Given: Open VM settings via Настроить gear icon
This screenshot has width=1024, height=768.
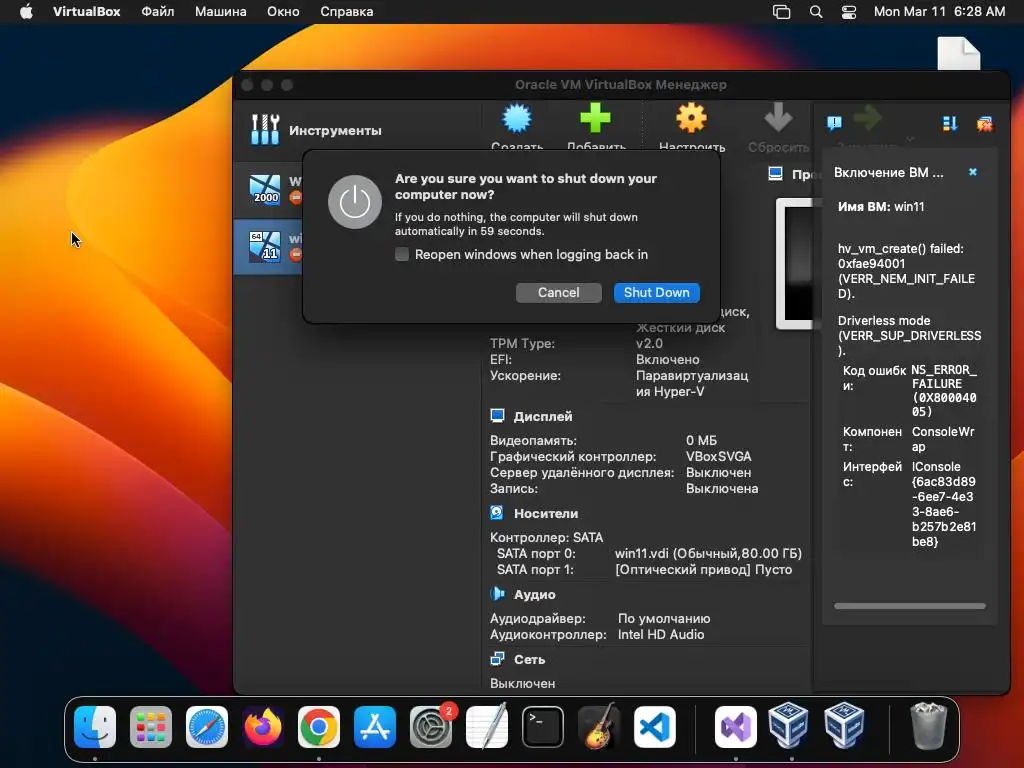Looking at the screenshot, I should coord(691,118).
